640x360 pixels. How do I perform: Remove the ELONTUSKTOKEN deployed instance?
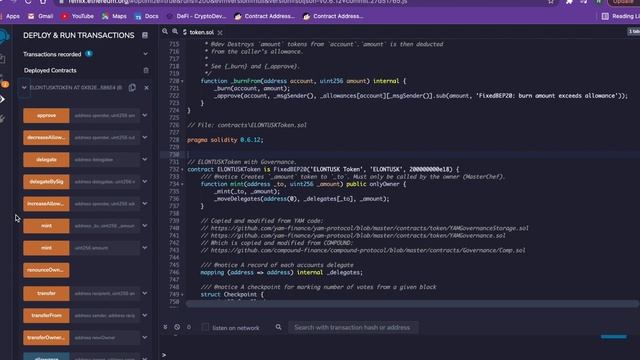147,87
